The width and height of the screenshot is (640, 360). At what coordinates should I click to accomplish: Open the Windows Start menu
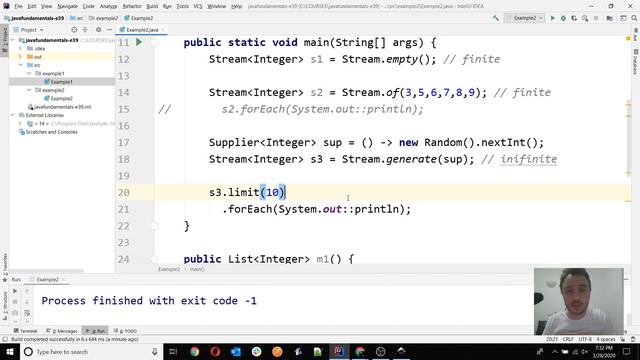point(9,351)
